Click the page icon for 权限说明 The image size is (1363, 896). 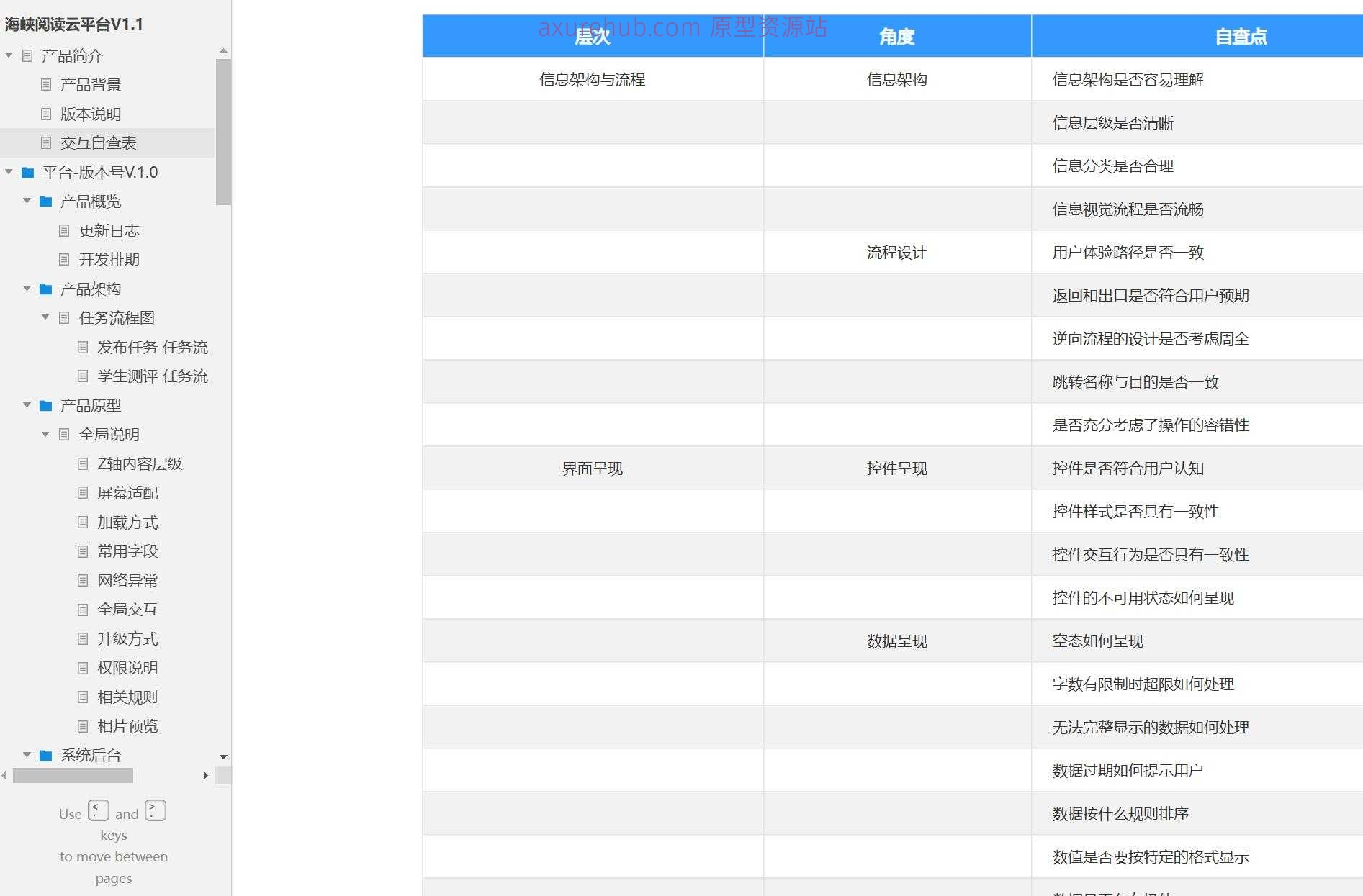click(x=82, y=668)
